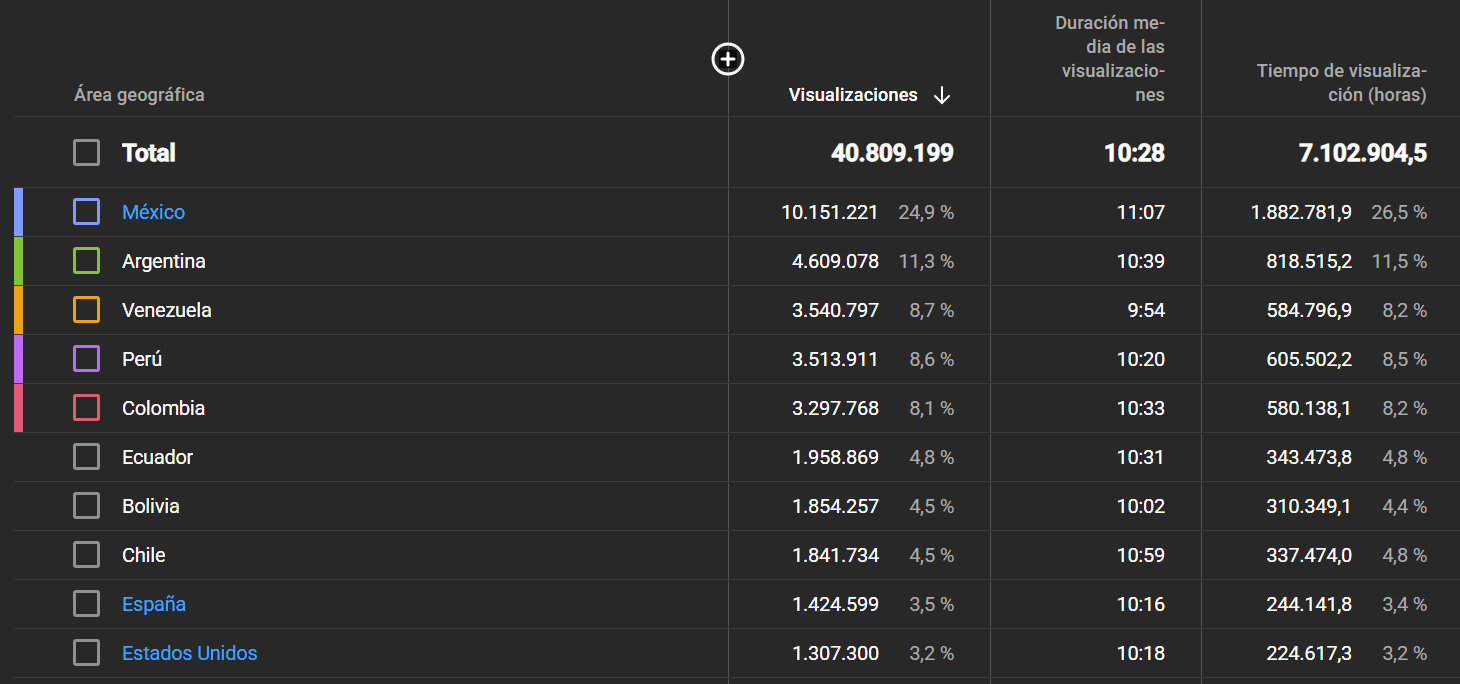Enable the Bolivia checkbox
1460x684 pixels.
coord(86,505)
